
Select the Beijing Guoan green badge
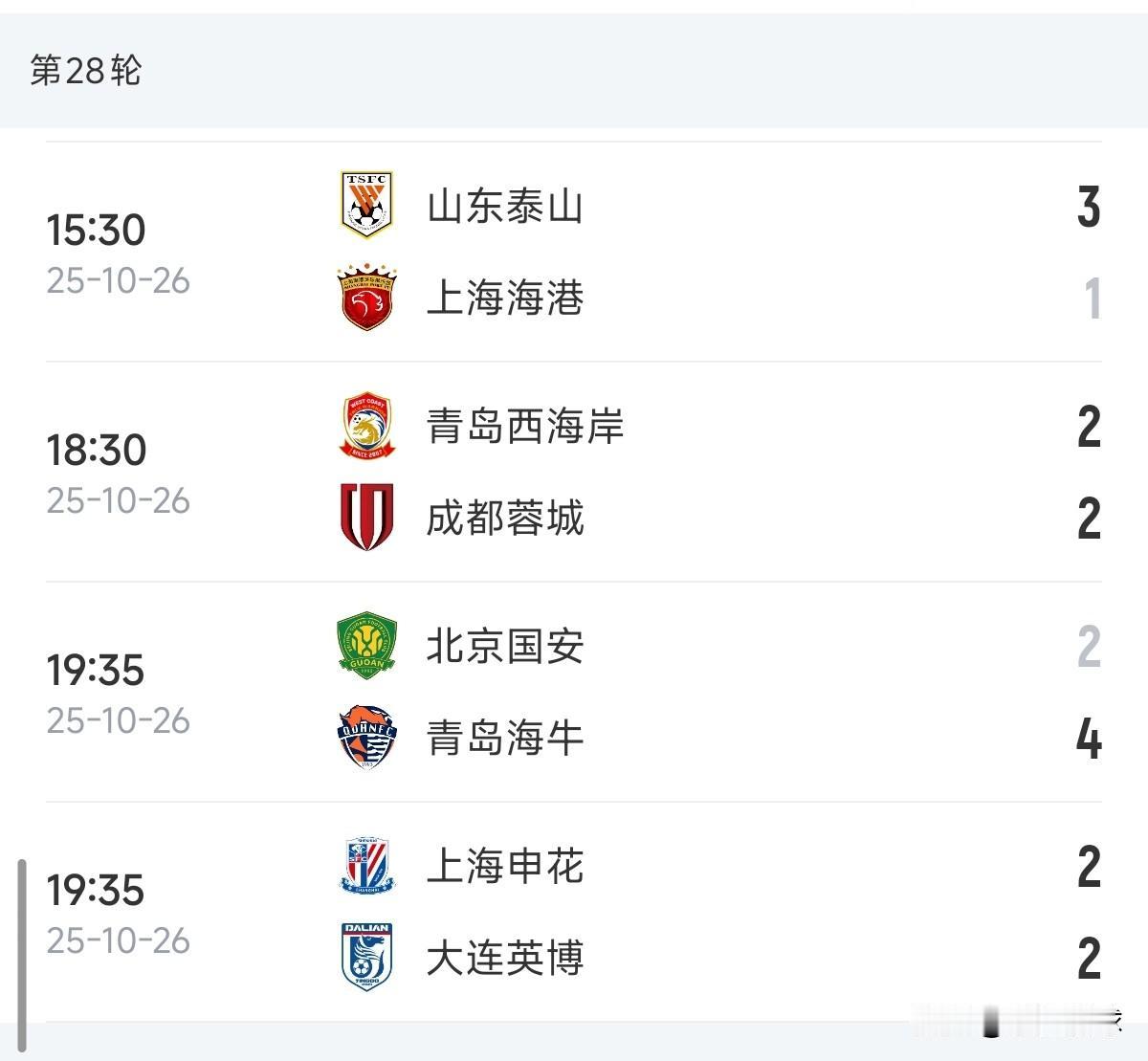367,646
